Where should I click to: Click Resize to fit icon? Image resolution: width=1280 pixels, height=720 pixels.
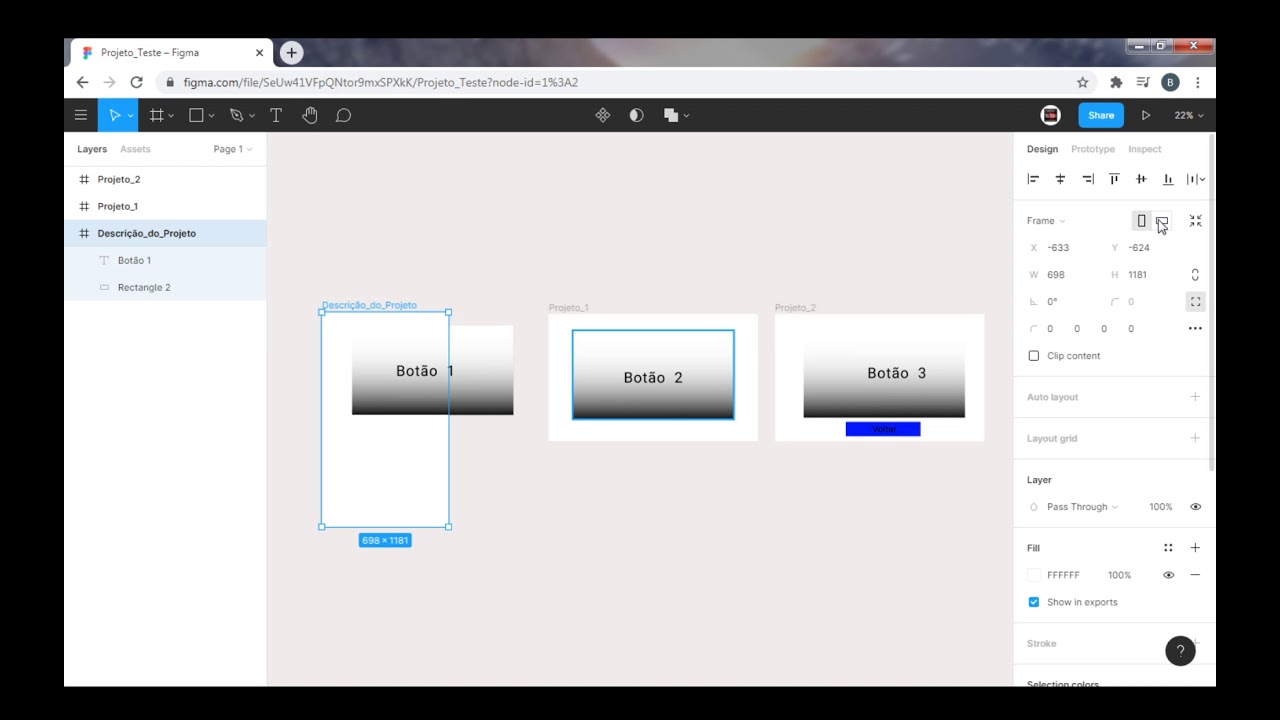1195,221
